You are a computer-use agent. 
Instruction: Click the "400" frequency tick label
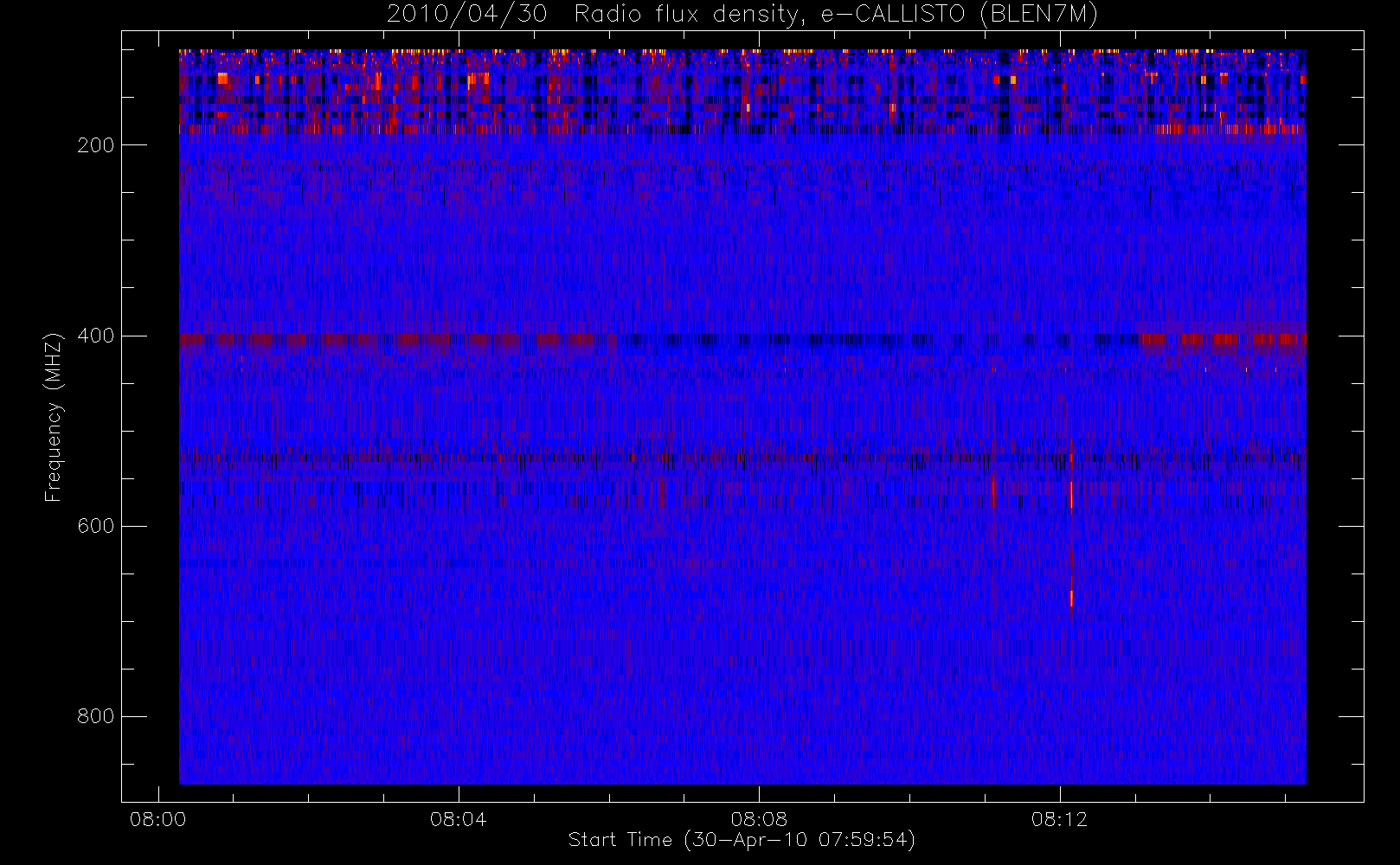(95, 336)
